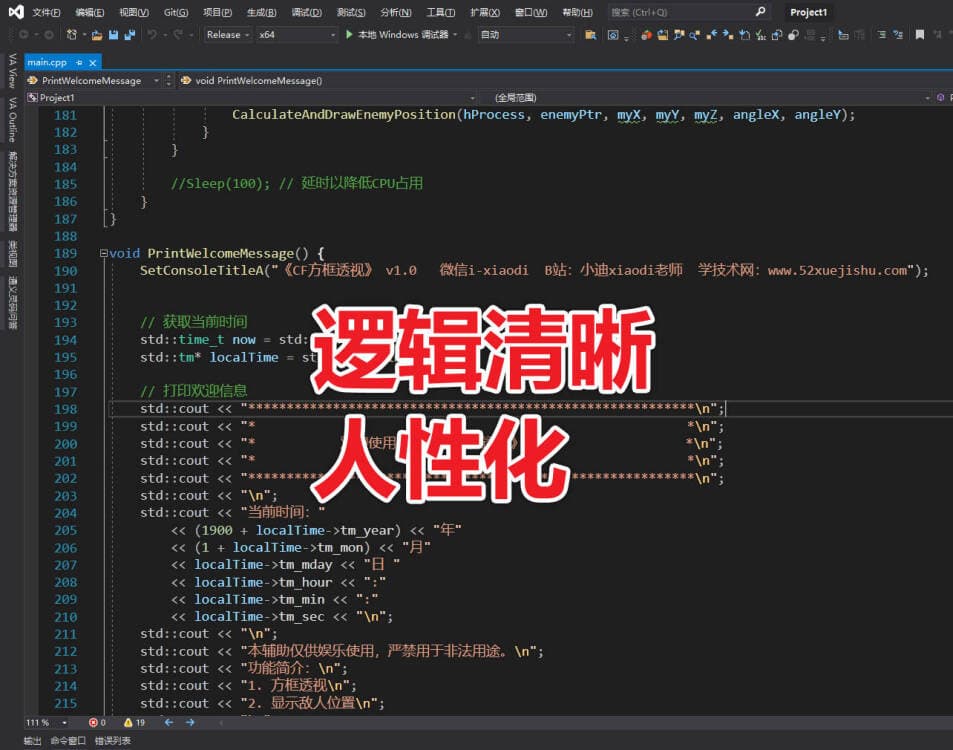Image resolution: width=953 pixels, height=750 pixels.
Task: Switch to the 错误列表 tab
Action: pos(113,741)
